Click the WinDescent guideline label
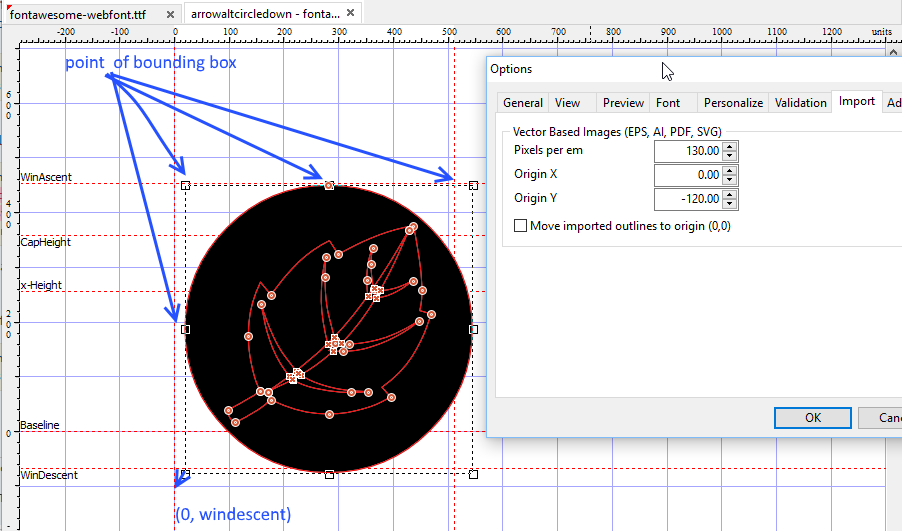Image resolution: width=902 pixels, height=531 pixels. pyautogui.click(x=49, y=475)
